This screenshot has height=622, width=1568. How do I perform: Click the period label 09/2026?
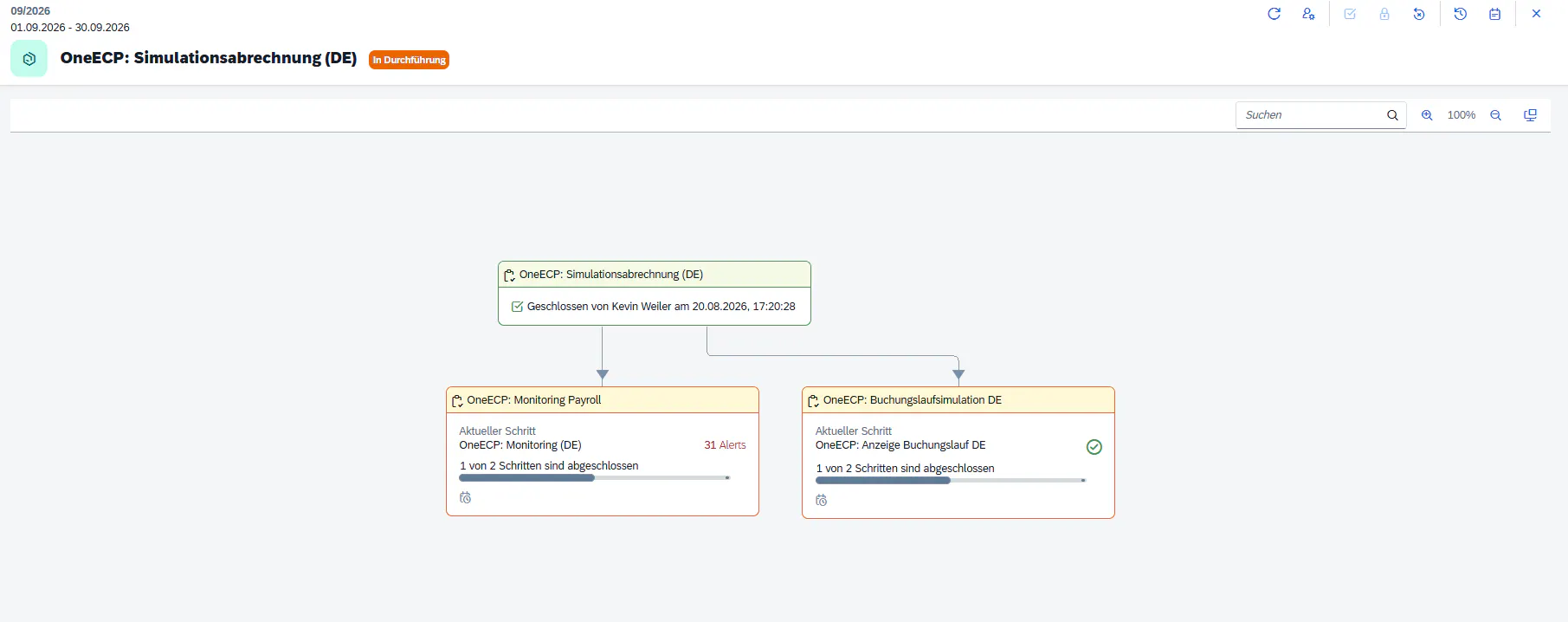point(30,11)
